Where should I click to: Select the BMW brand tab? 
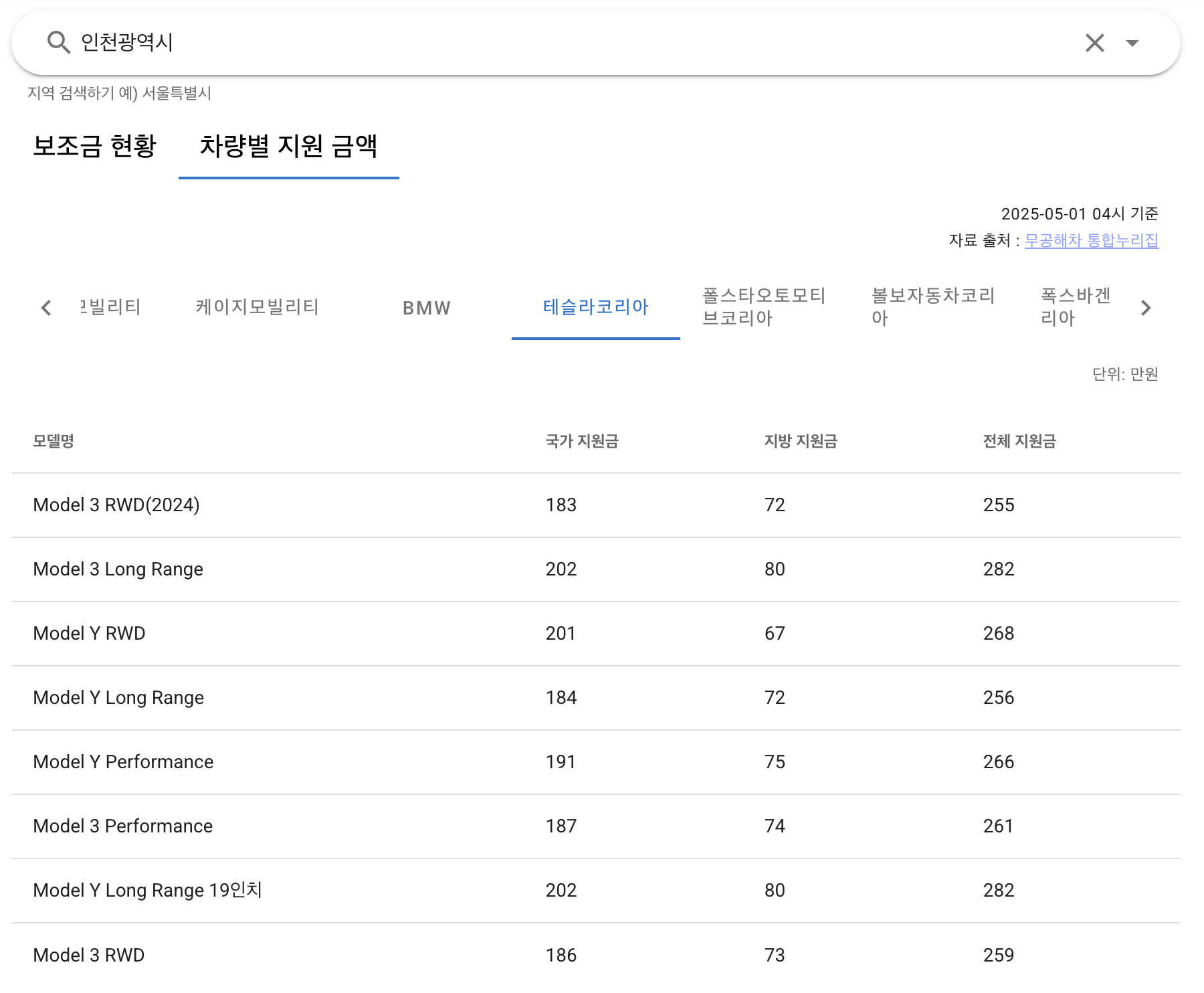[425, 308]
